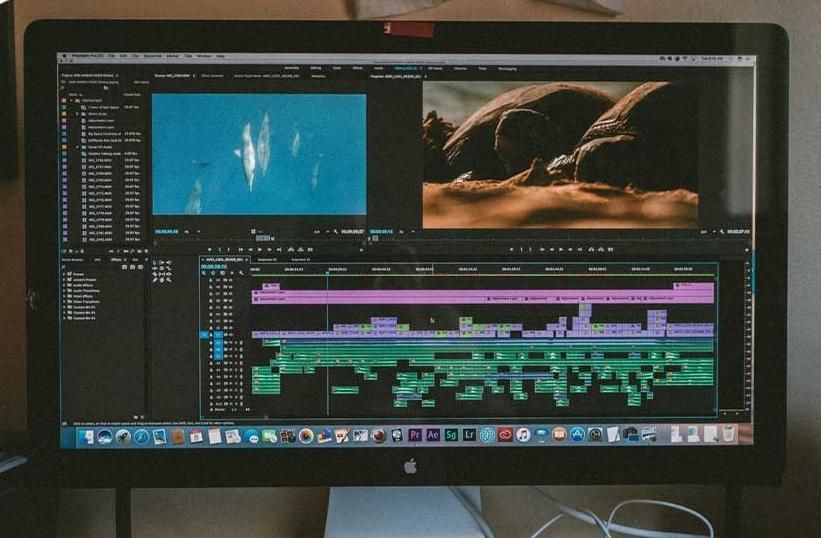Open Creative Cloud dock icon
This screenshot has height=538, width=821.
(x=505, y=434)
